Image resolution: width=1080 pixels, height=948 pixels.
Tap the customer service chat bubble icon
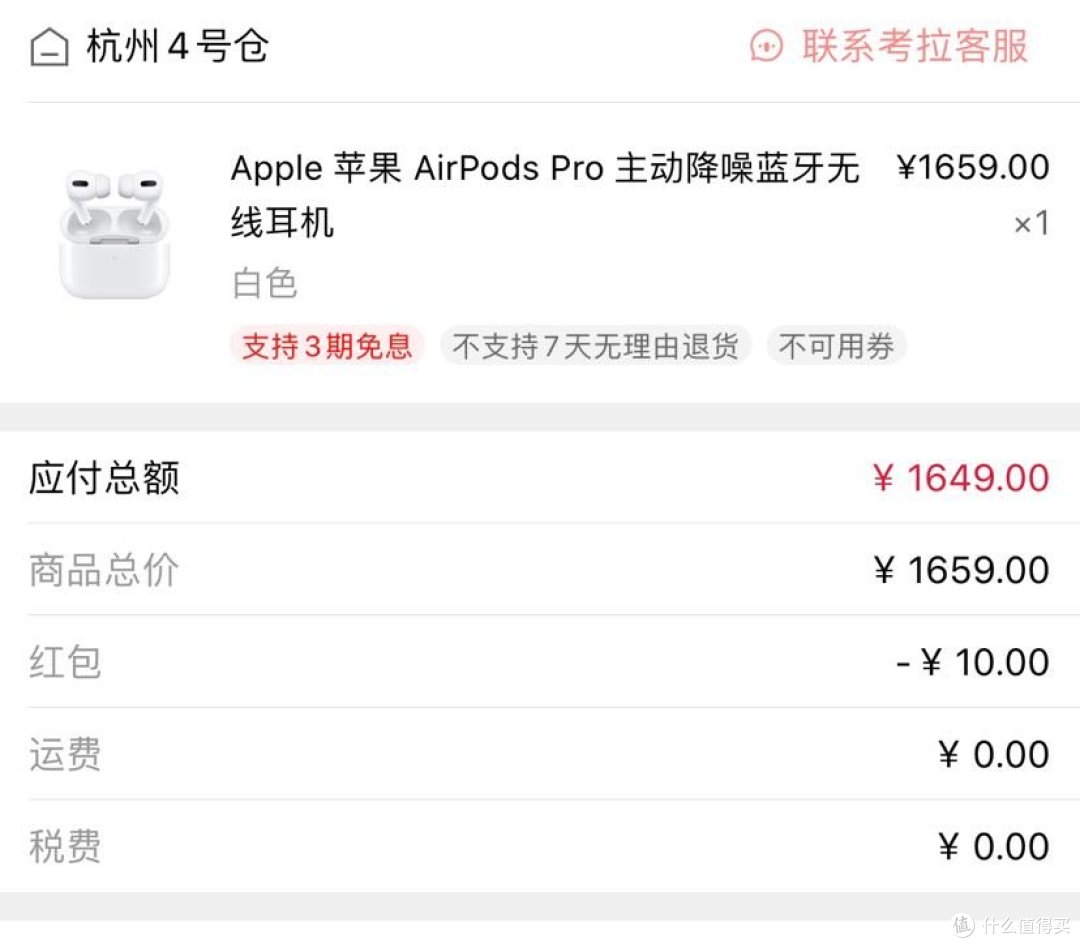coord(767,46)
